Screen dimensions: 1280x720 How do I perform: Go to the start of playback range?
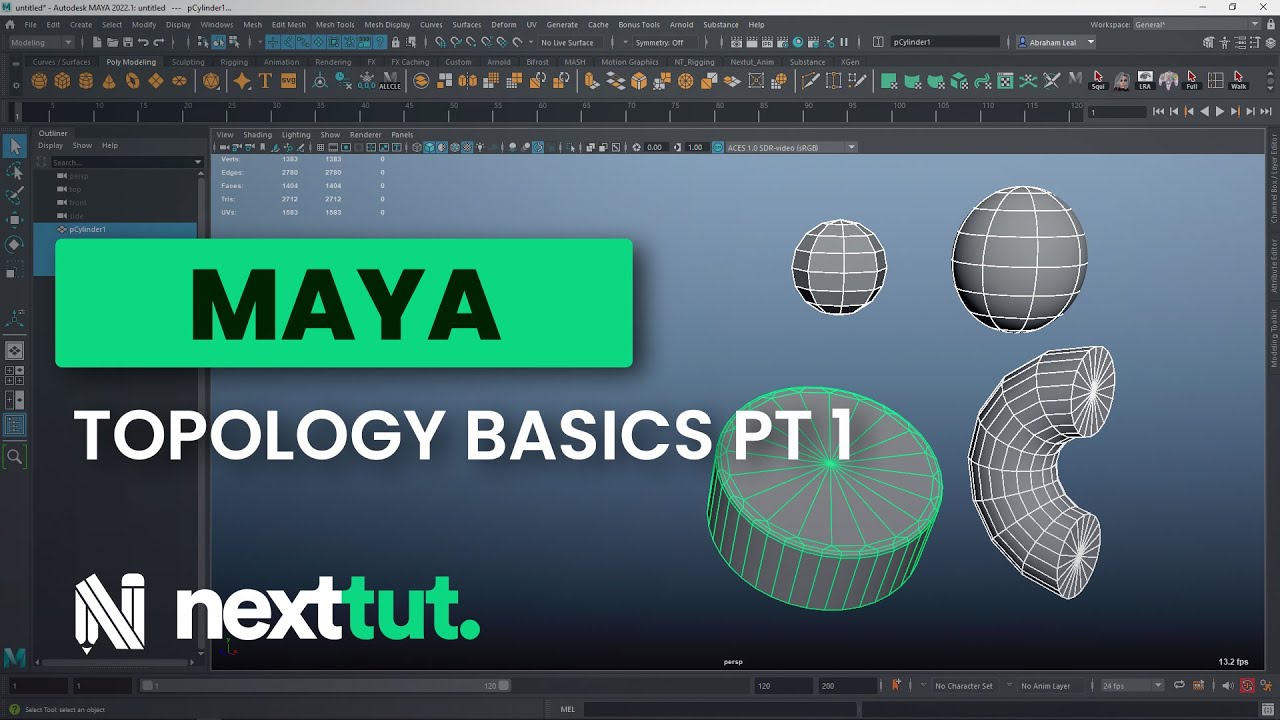pos(1158,112)
